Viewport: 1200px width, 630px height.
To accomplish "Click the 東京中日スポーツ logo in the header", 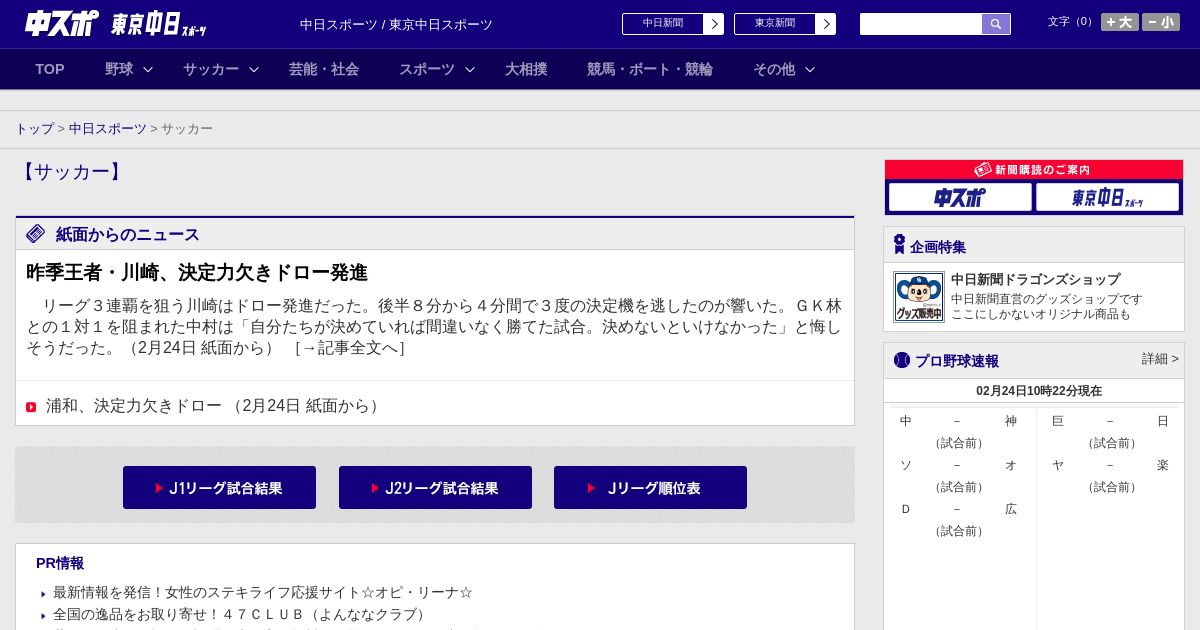I will 159,24.
